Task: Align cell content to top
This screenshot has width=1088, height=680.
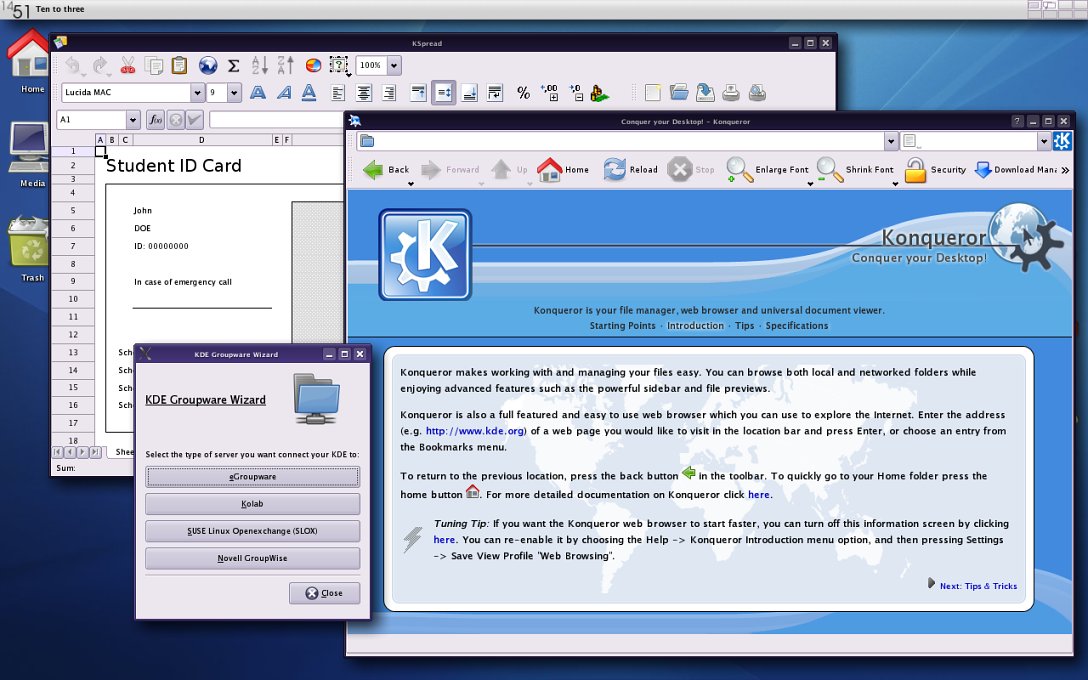Action: 418,92
